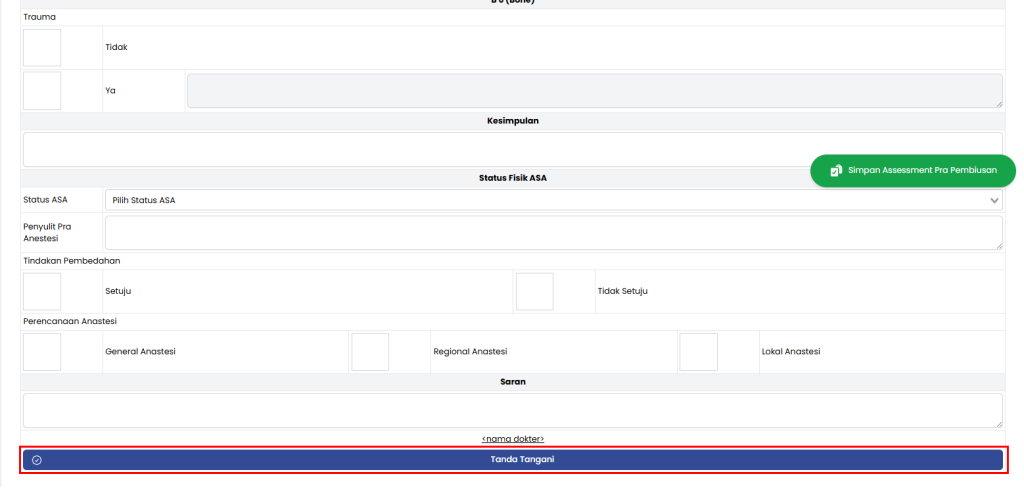The image size is (1024, 495).
Task: Click the <nama dokter> link
Action: pyautogui.click(x=512, y=439)
